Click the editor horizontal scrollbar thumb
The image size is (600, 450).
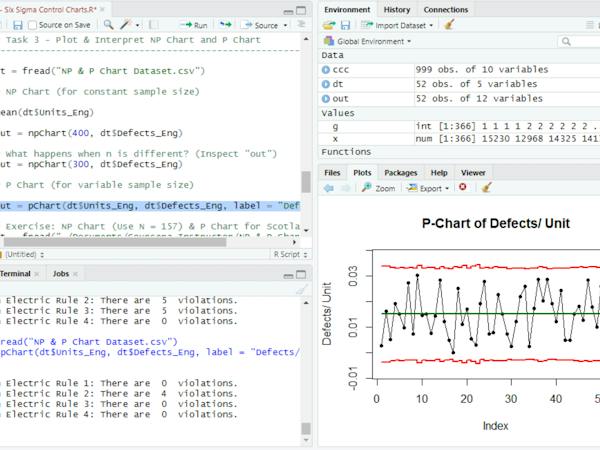tap(115, 242)
